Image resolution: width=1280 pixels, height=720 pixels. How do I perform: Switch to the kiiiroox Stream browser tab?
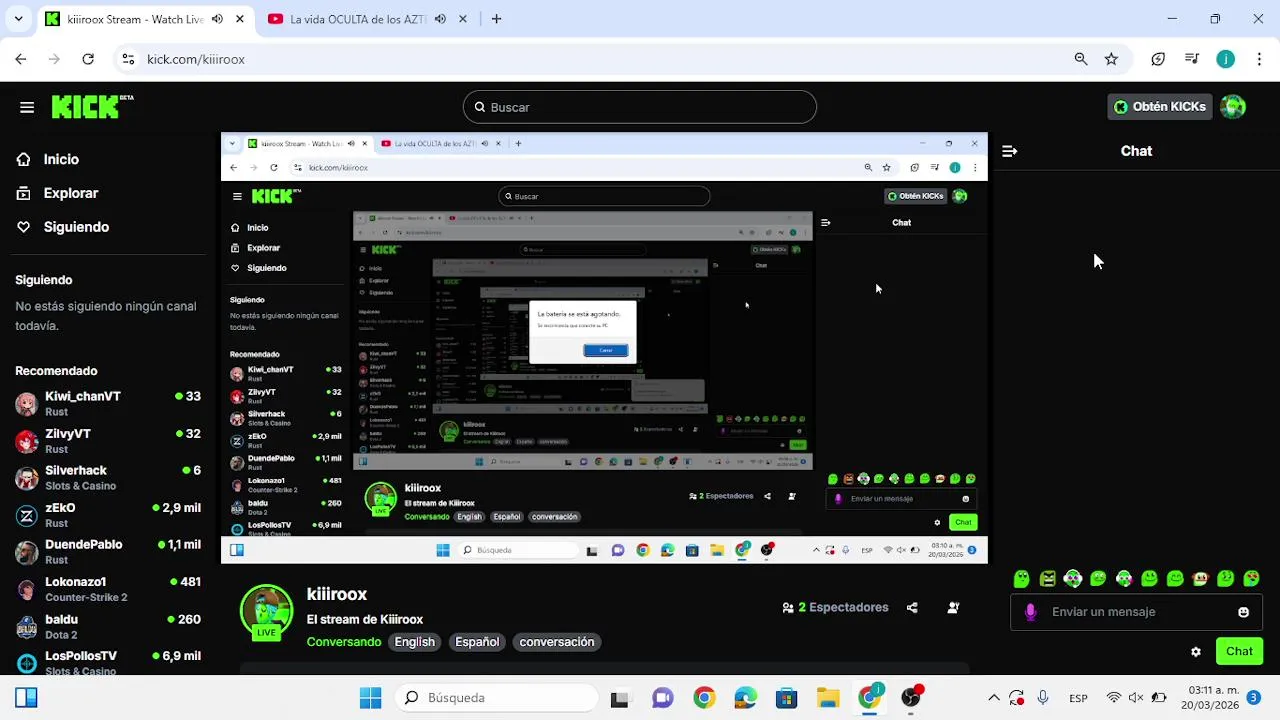[146, 19]
